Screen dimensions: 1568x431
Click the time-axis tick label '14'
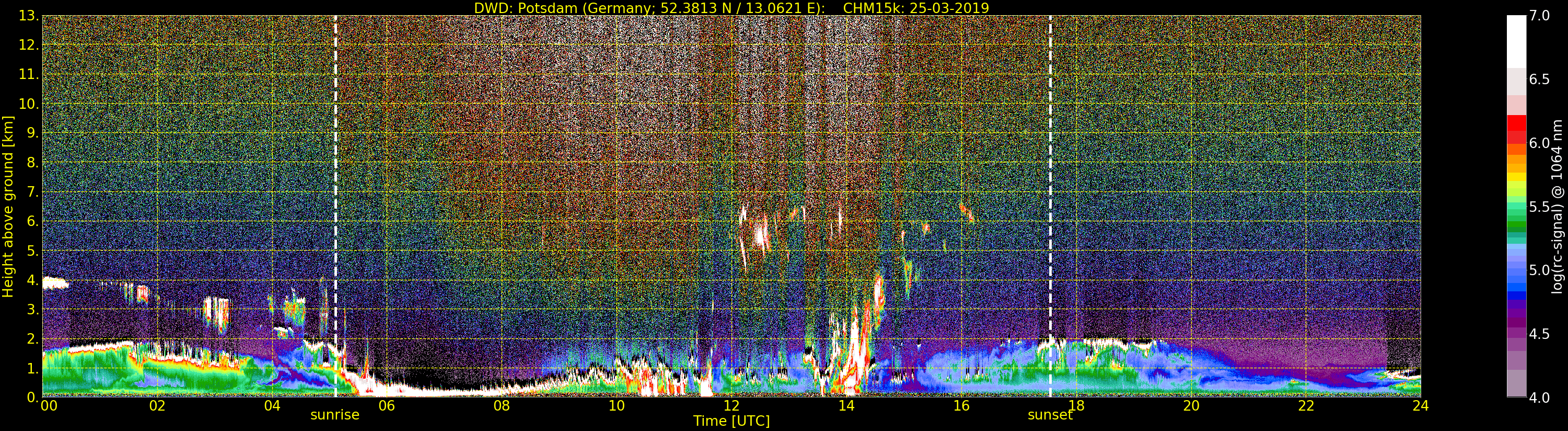(x=846, y=405)
